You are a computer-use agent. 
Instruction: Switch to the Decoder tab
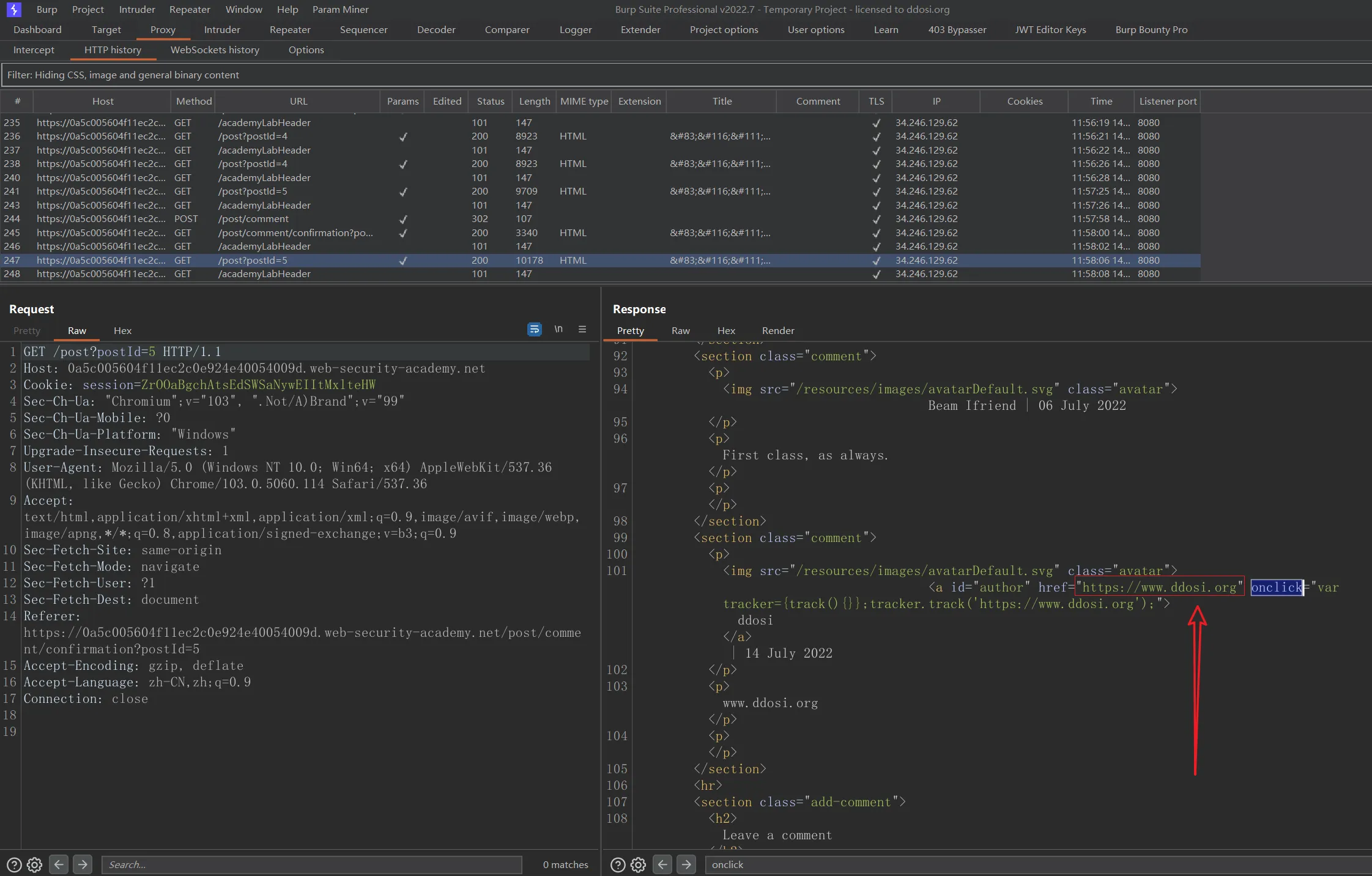(x=436, y=29)
